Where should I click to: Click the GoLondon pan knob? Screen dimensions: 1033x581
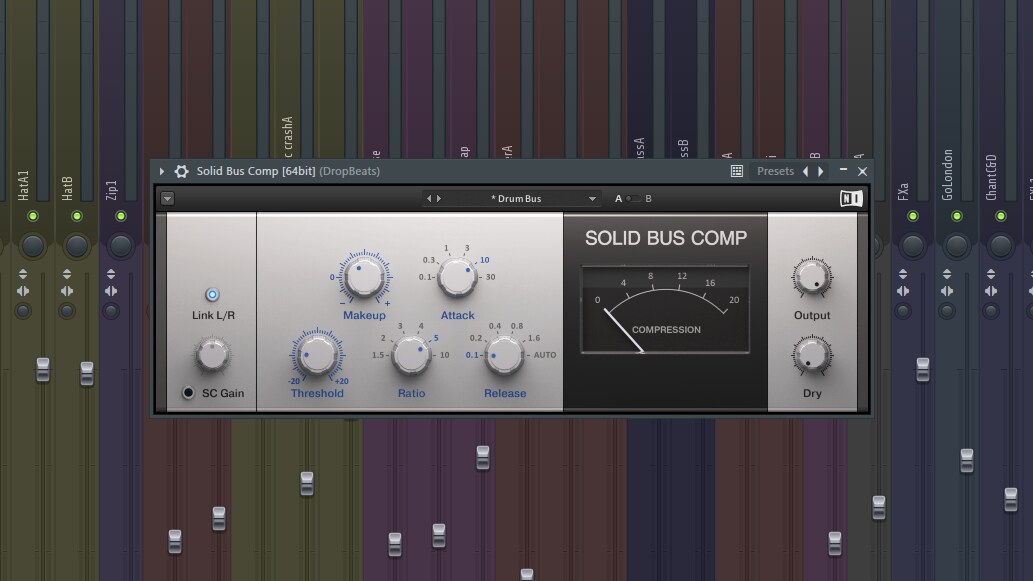pyautogui.click(x=957, y=246)
